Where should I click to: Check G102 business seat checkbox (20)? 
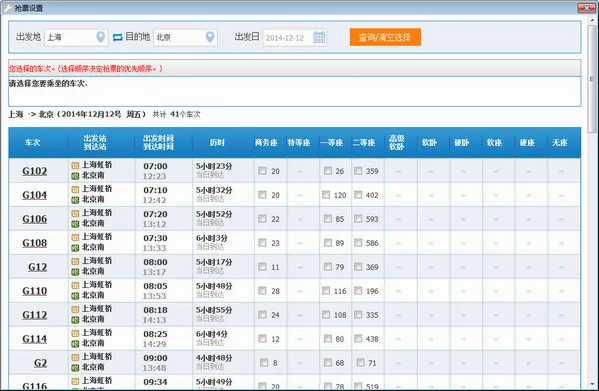coord(262,171)
